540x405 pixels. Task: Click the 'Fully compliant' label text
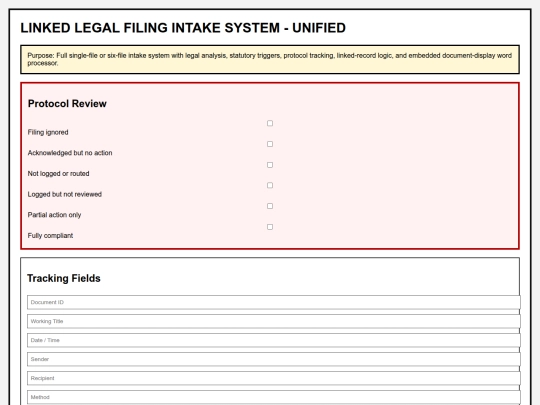tap(50, 236)
